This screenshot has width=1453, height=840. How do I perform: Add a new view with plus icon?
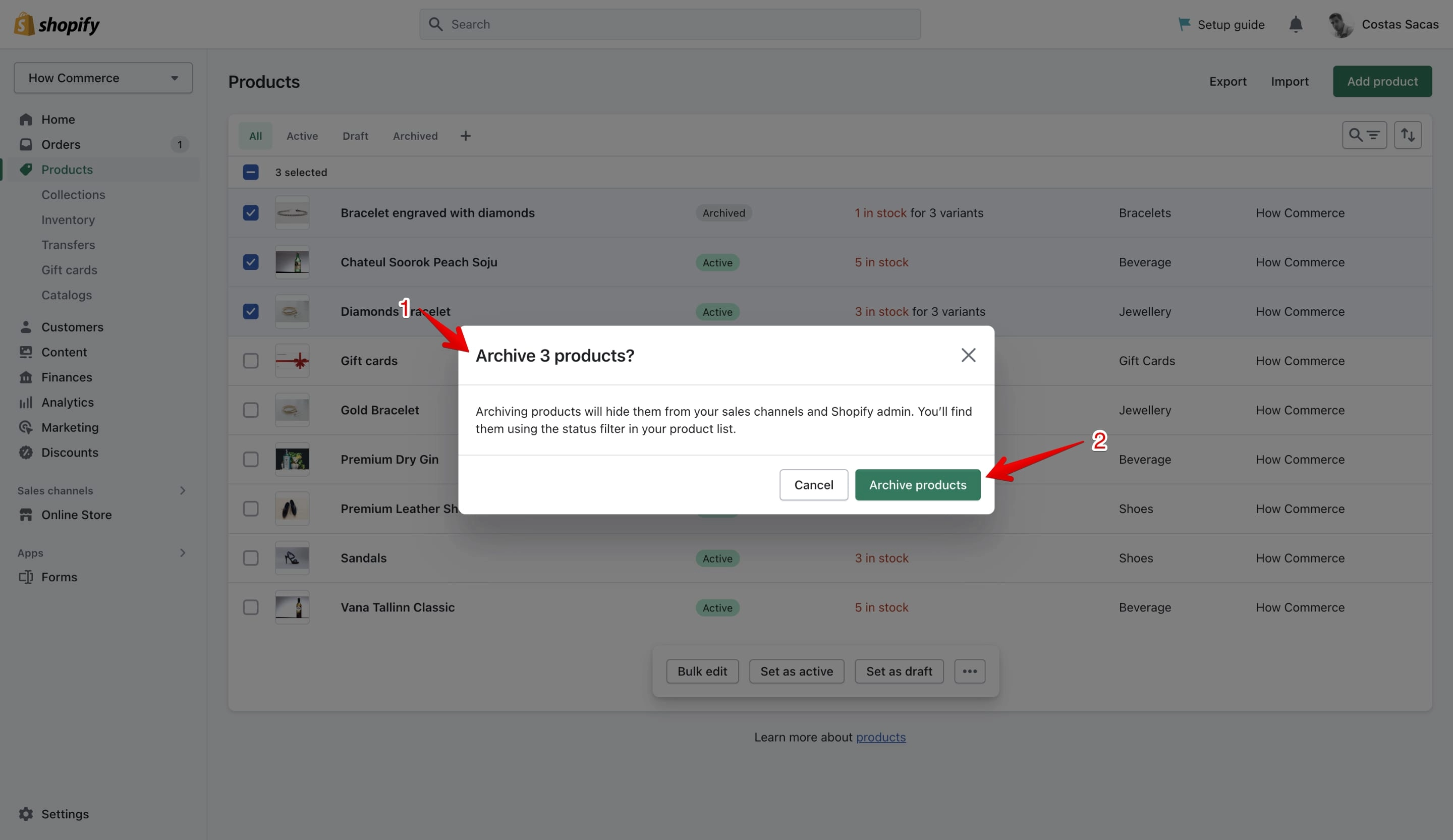pyautogui.click(x=465, y=136)
